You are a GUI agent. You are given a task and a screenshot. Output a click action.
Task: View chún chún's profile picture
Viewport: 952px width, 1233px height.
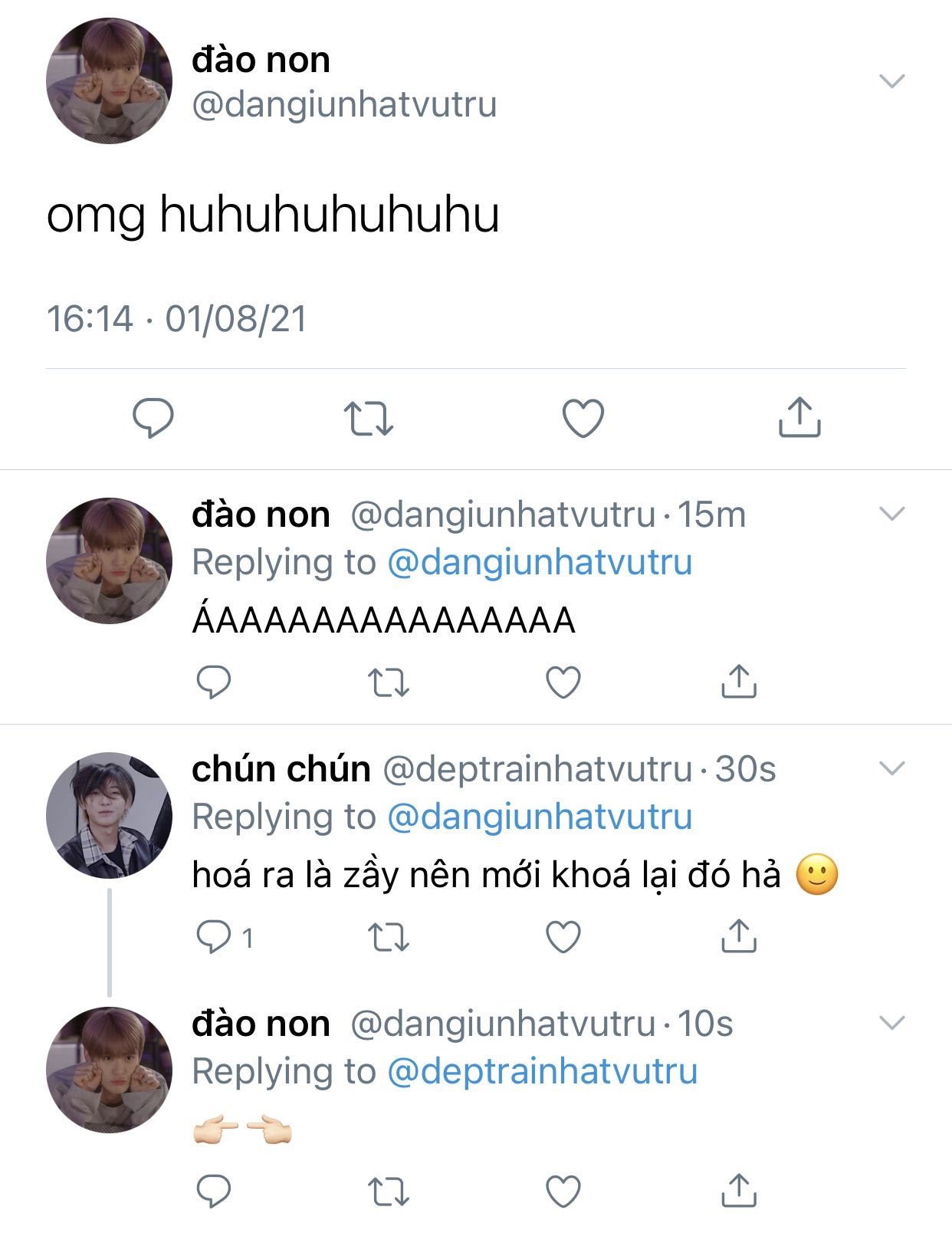(109, 815)
